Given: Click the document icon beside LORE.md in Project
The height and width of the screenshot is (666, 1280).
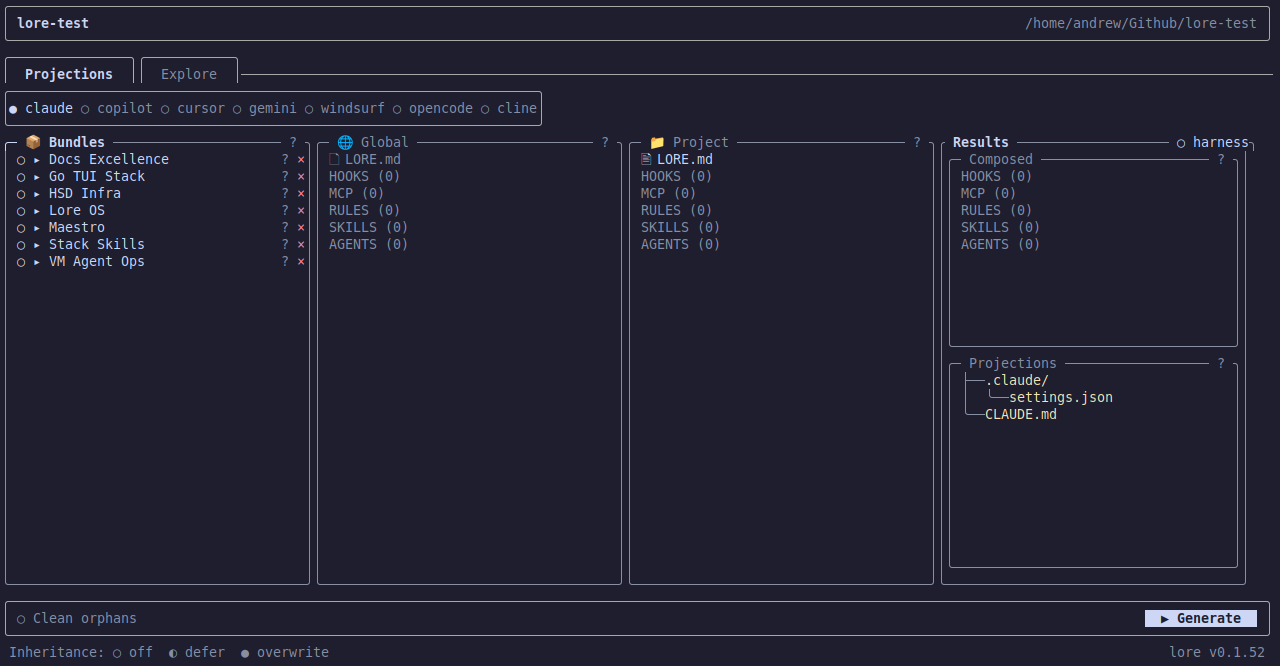Looking at the screenshot, I should 646,158.
